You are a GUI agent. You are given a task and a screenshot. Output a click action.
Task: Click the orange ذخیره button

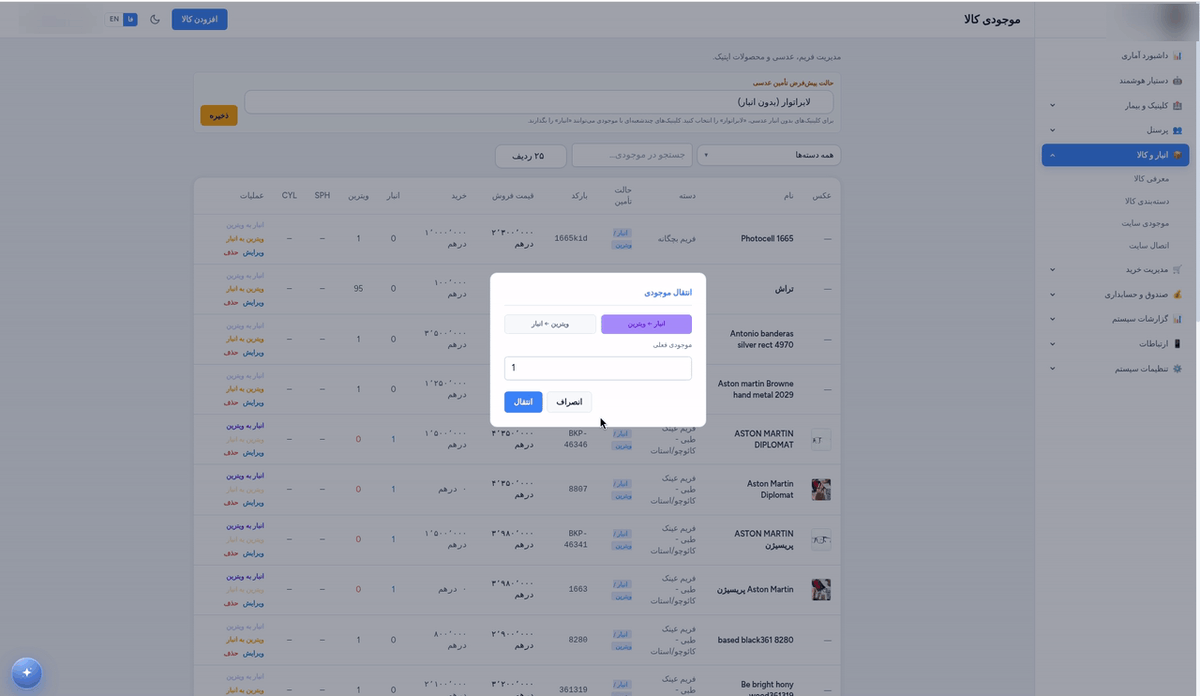[x=219, y=115]
